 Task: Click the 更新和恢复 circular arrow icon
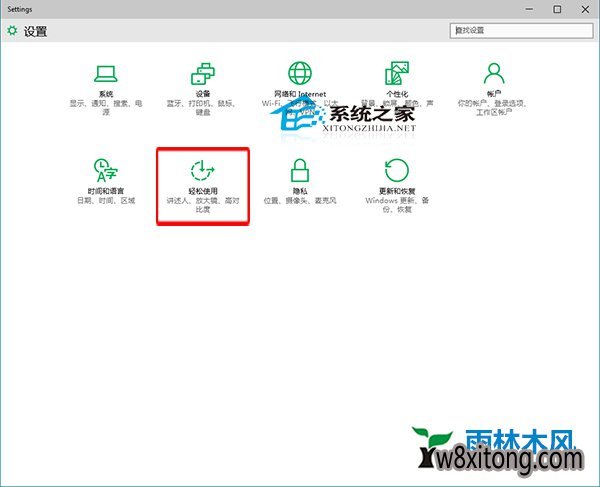point(396,169)
